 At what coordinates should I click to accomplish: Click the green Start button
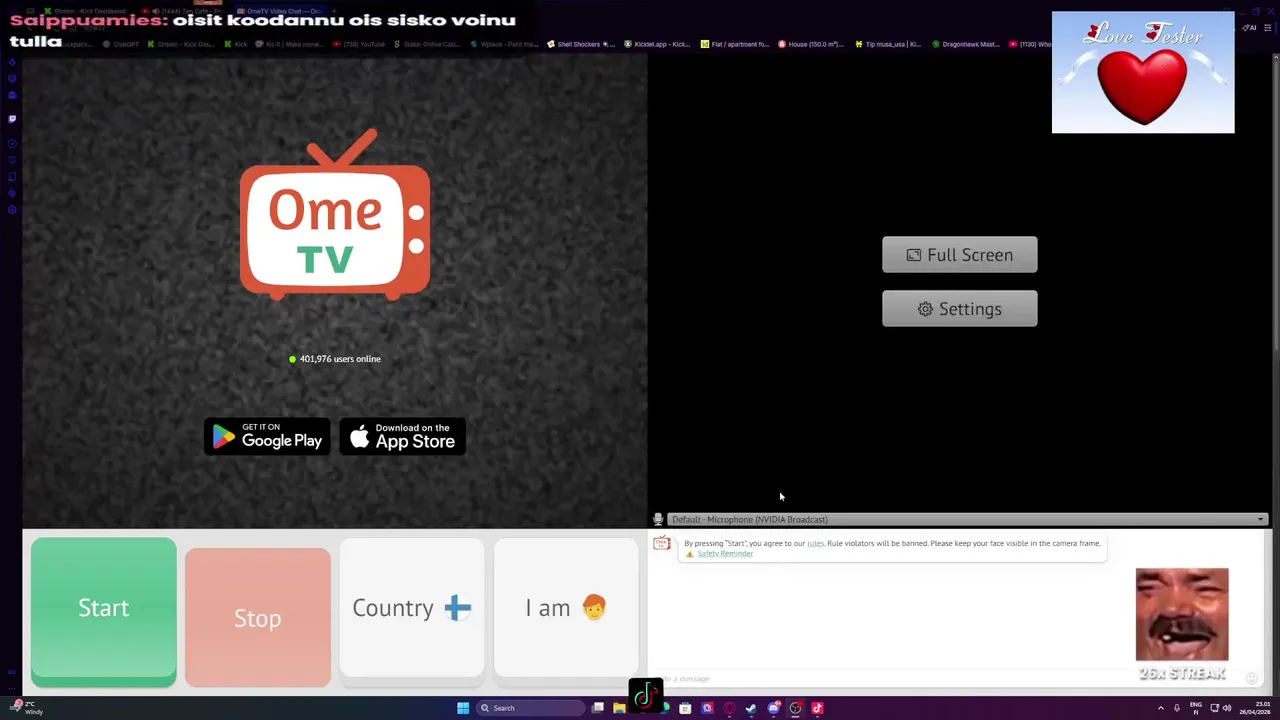coord(103,611)
